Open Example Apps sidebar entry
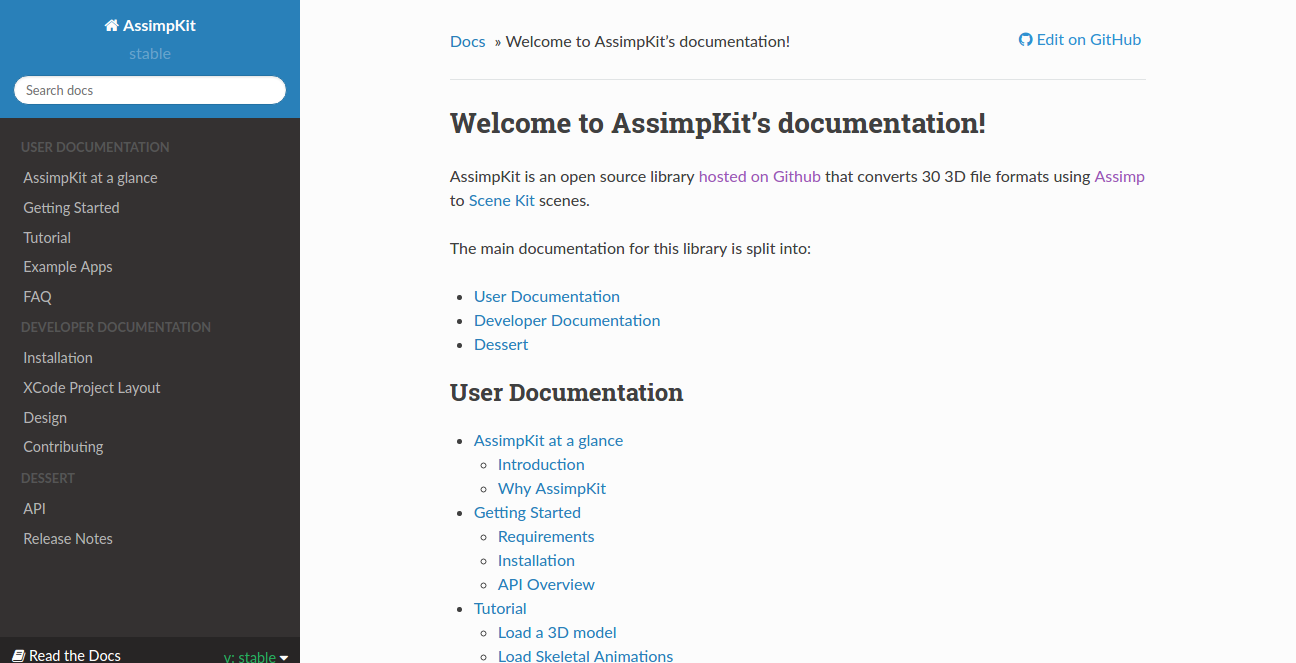 tap(68, 267)
